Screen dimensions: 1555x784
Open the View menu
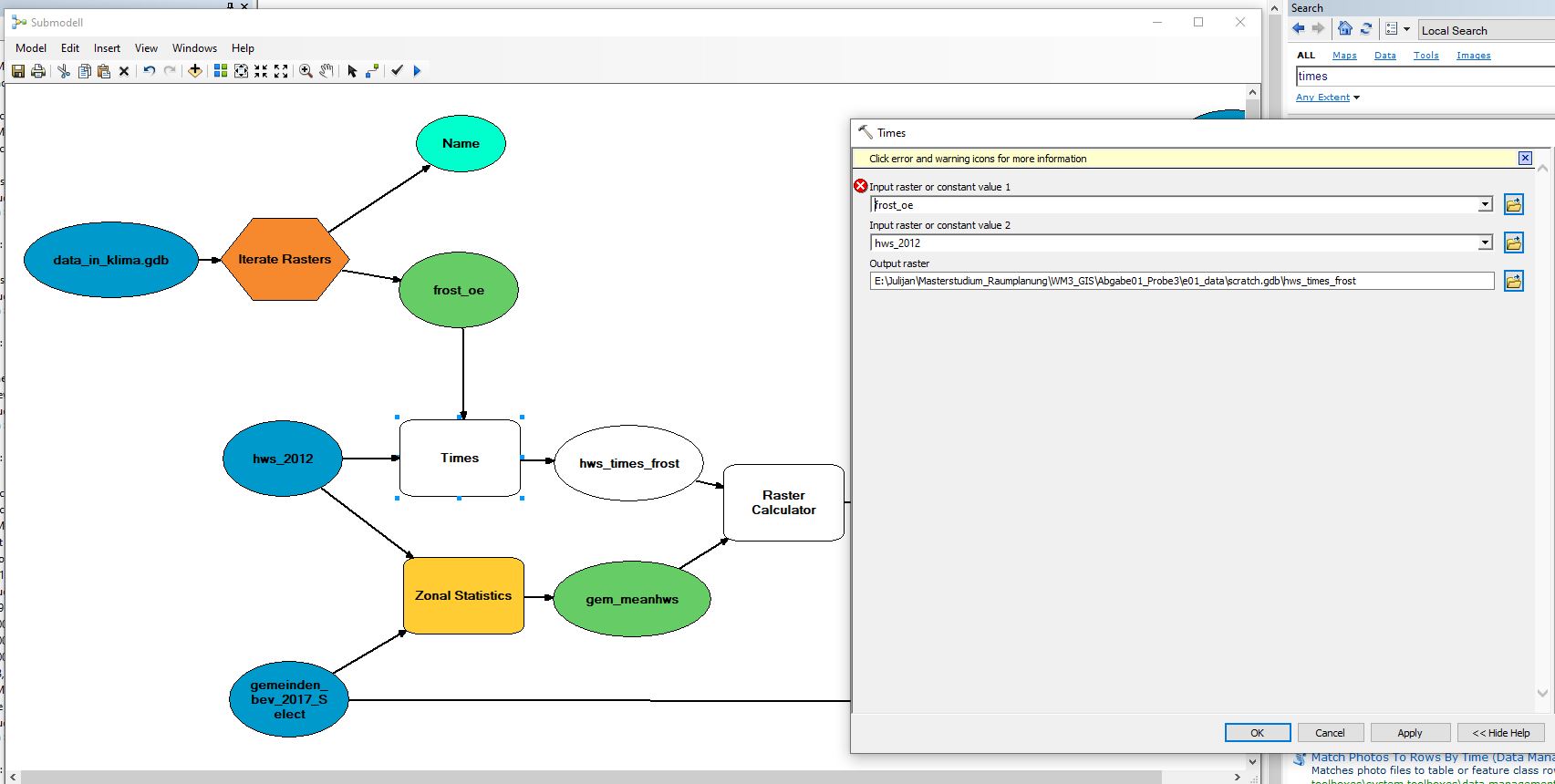[x=146, y=48]
